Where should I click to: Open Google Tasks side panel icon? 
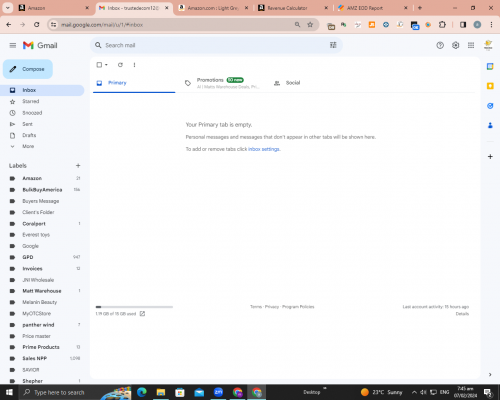point(490,106)
